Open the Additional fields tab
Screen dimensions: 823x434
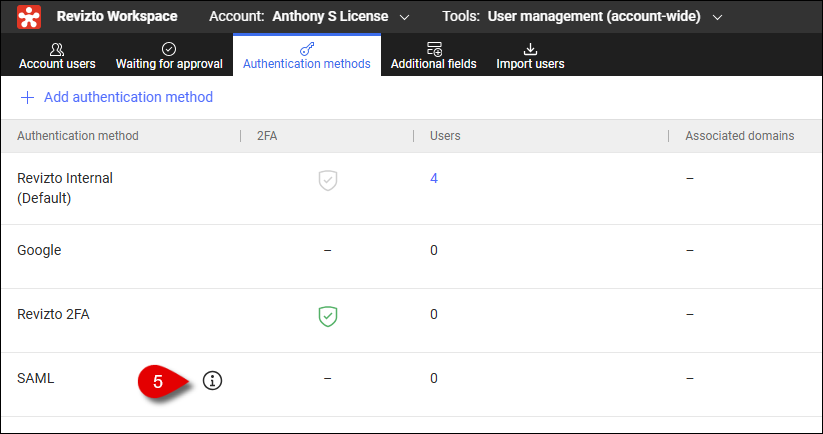tap(434, 57)
